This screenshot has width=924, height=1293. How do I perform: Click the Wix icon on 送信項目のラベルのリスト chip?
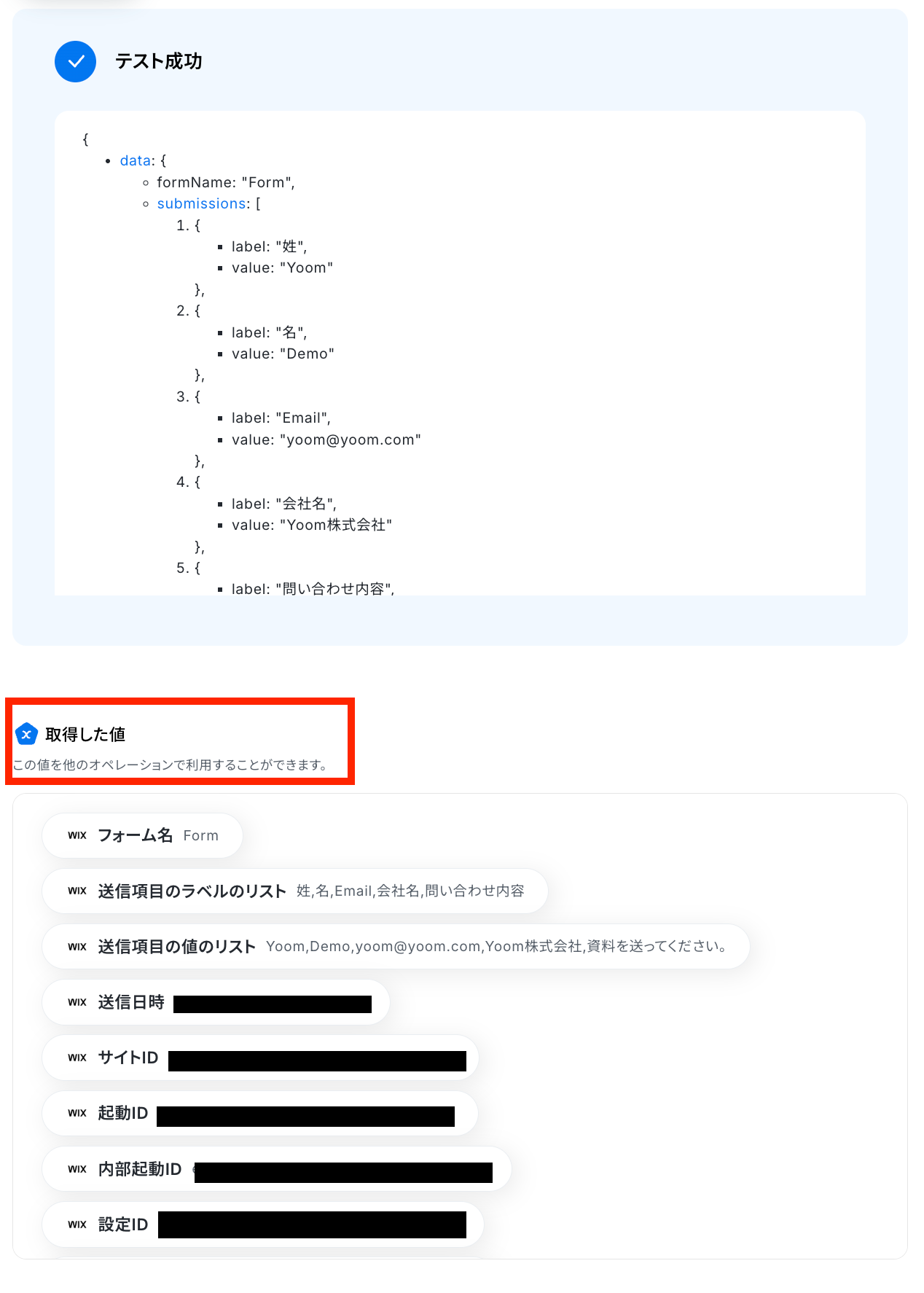77,891
